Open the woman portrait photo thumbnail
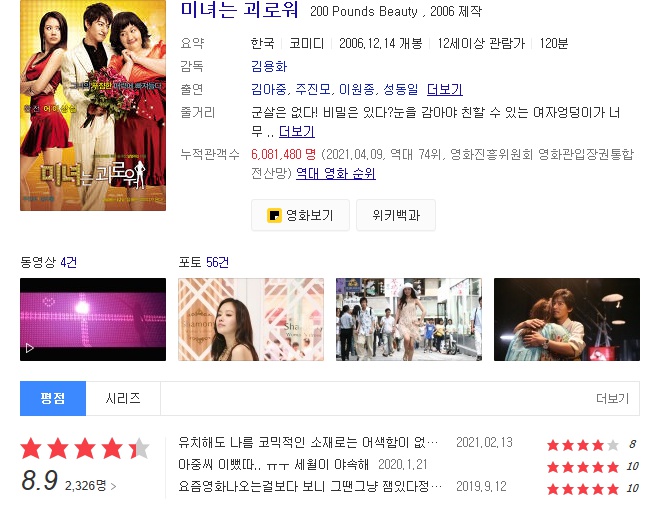The height and width of the screenshot is (508, 660). tap(251, 319)
